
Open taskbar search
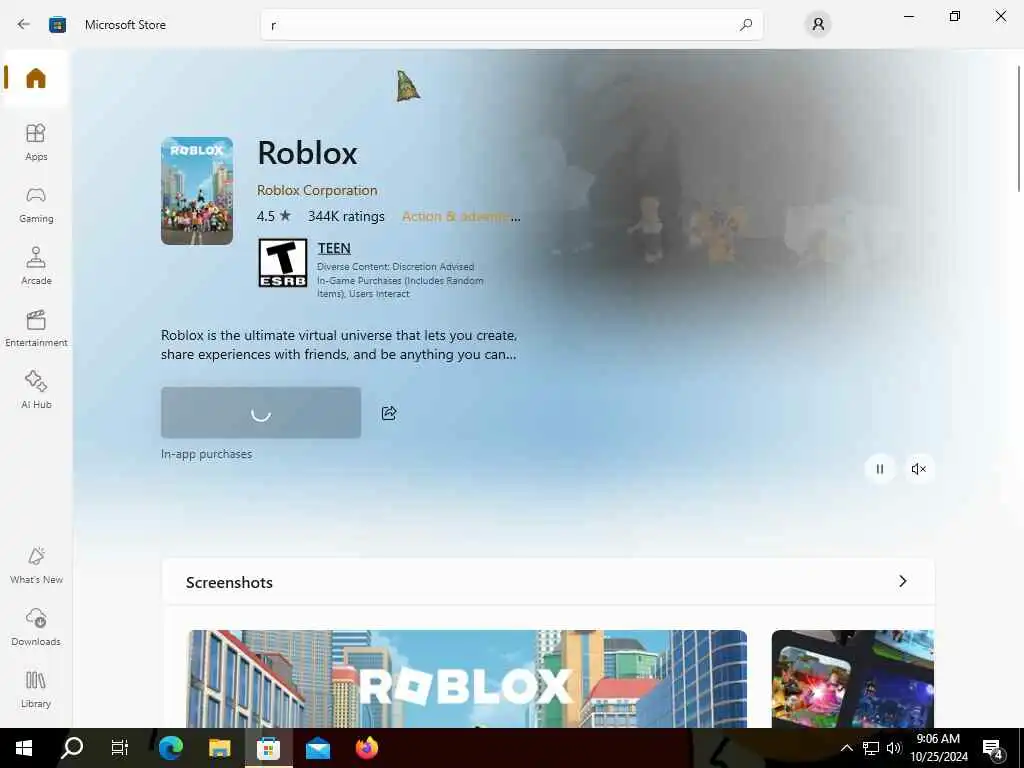coord(72,748)
